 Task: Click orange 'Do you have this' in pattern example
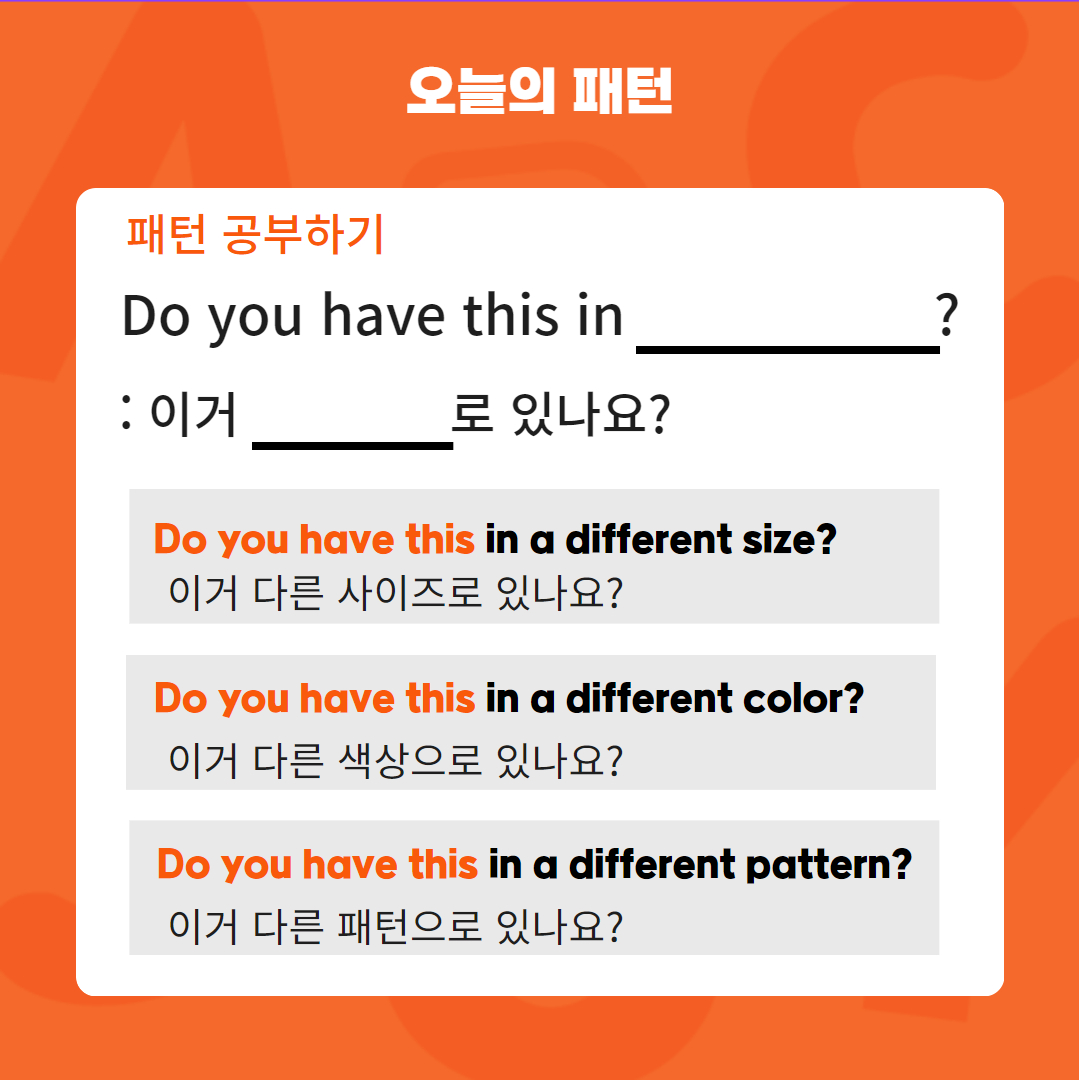pyautogui.click(x=318, y=866)
